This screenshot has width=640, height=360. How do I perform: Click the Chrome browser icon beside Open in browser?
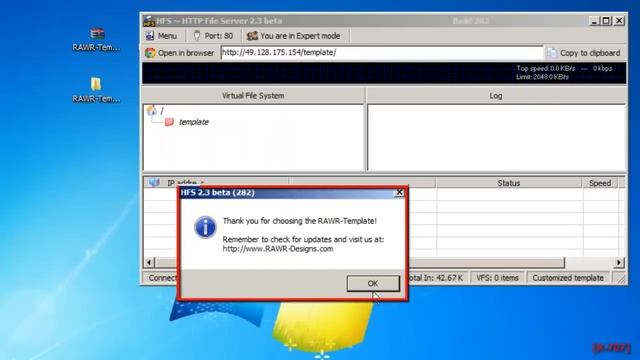150,53
